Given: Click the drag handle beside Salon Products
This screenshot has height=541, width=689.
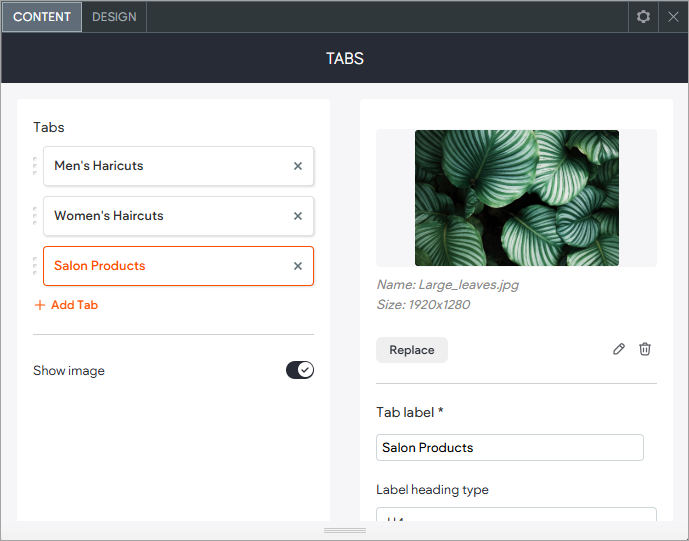Looking at the screenshot, I should point(35,266).
